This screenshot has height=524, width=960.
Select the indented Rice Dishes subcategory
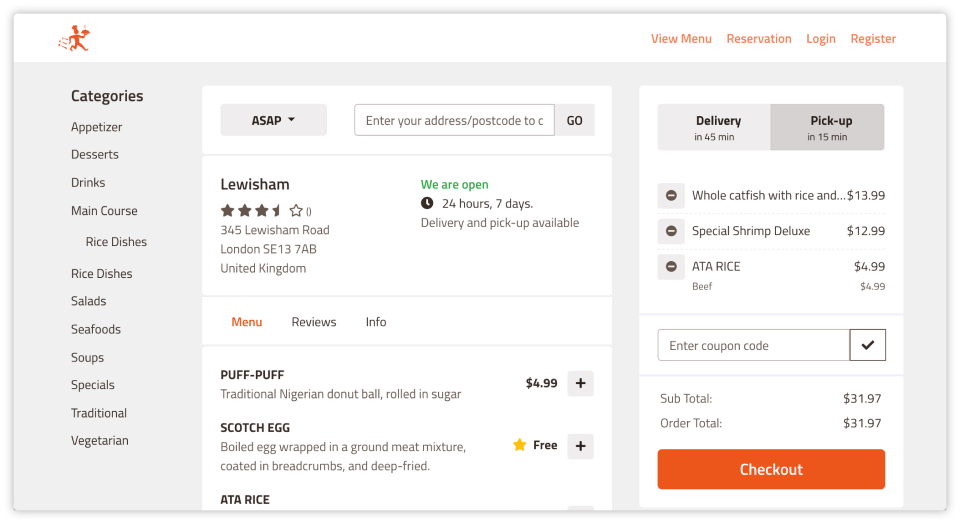click(x=116, y=242)
